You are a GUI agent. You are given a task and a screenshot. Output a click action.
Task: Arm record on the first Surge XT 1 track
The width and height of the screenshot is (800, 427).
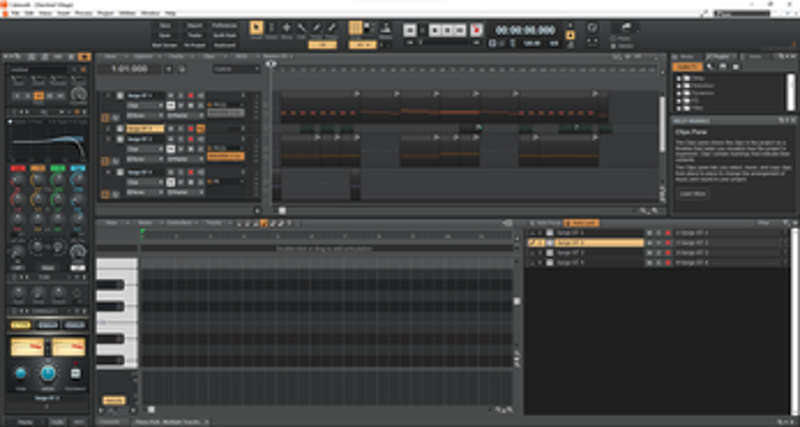click(x=191, y=95)
